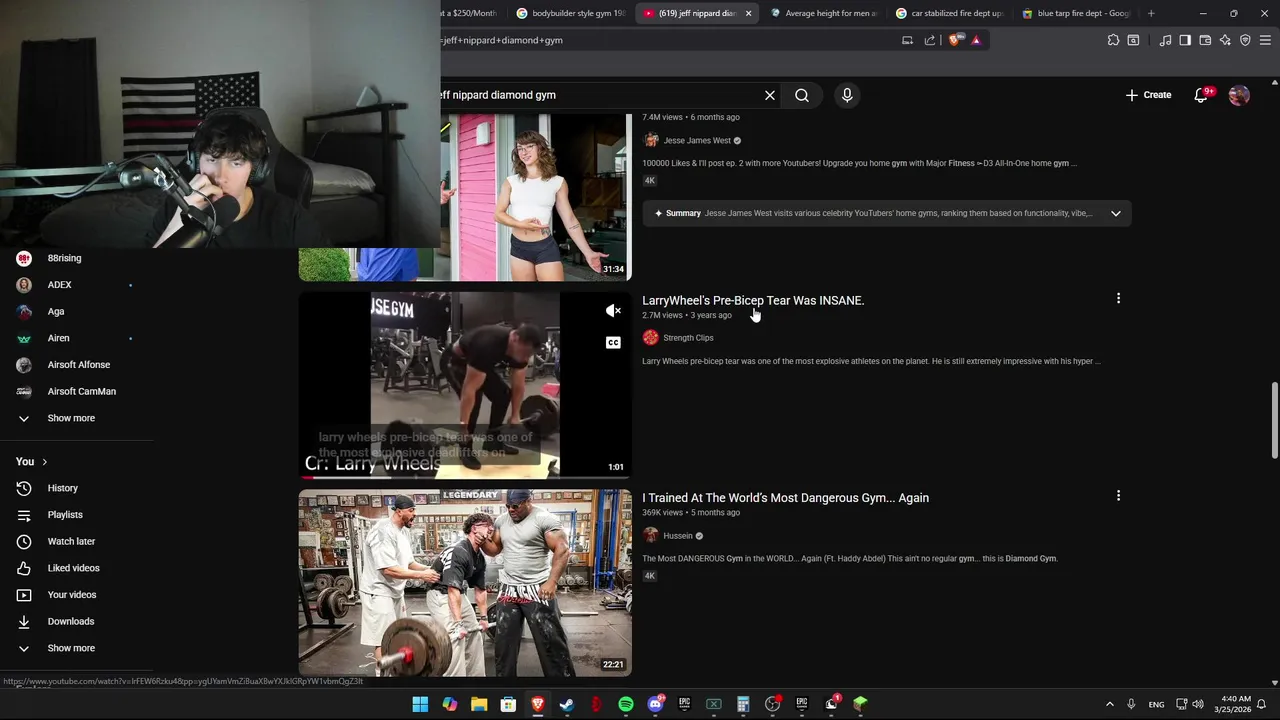Open Watch later in the sidebar
This screenshot has height=720, width=1280.
(71, 541)
